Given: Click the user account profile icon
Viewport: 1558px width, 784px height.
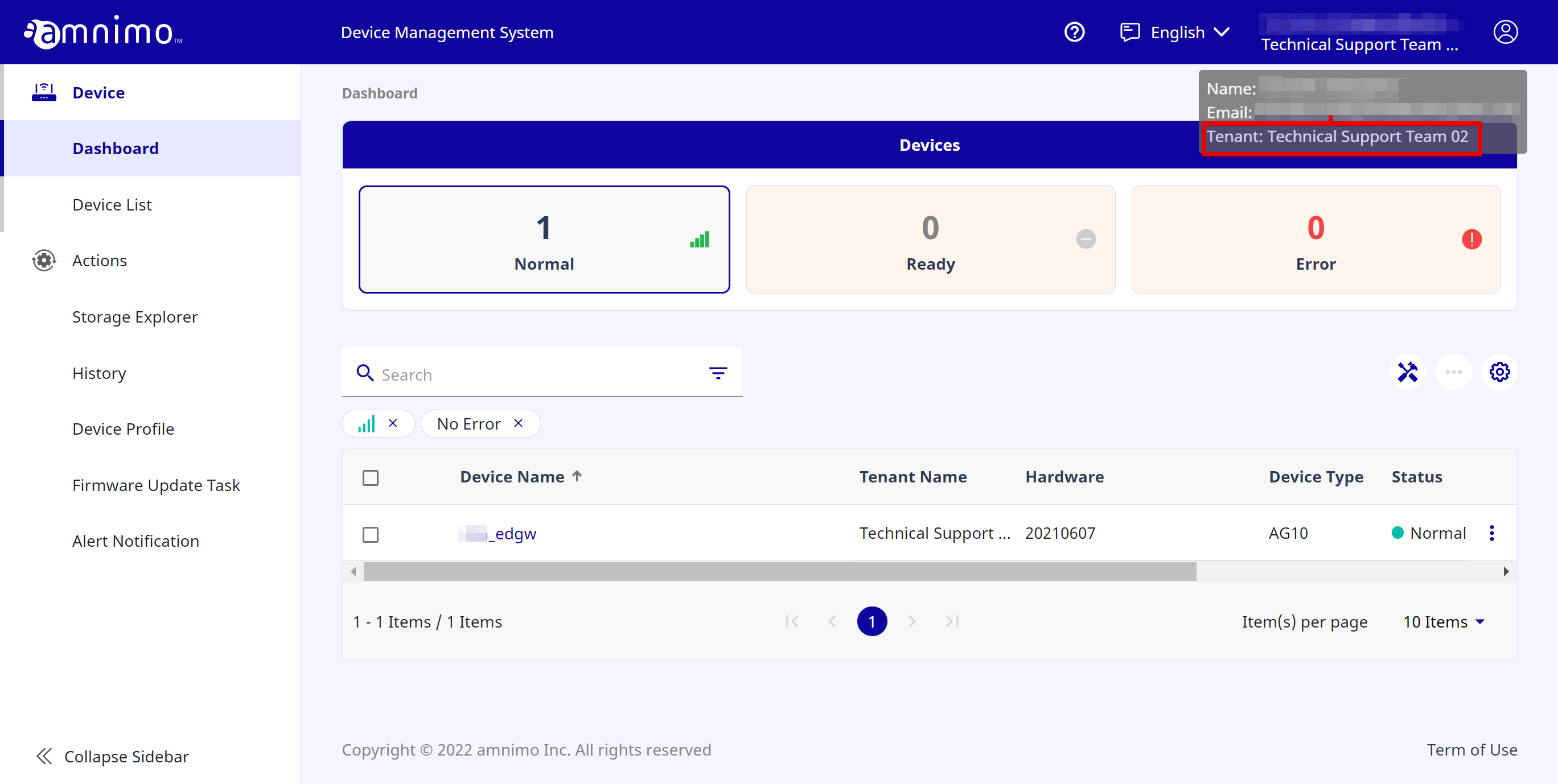Looking at the screenshot, I should pyautogui.click(x=1506, y=32).
